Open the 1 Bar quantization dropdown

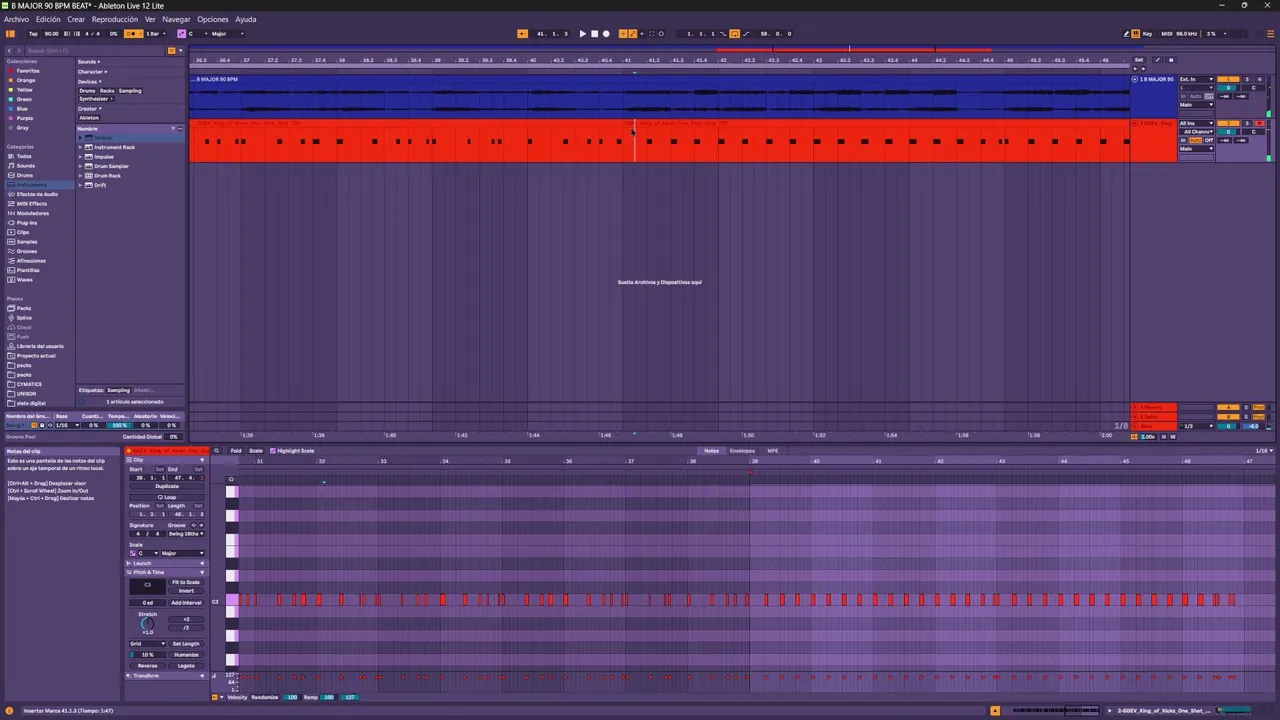156,34
